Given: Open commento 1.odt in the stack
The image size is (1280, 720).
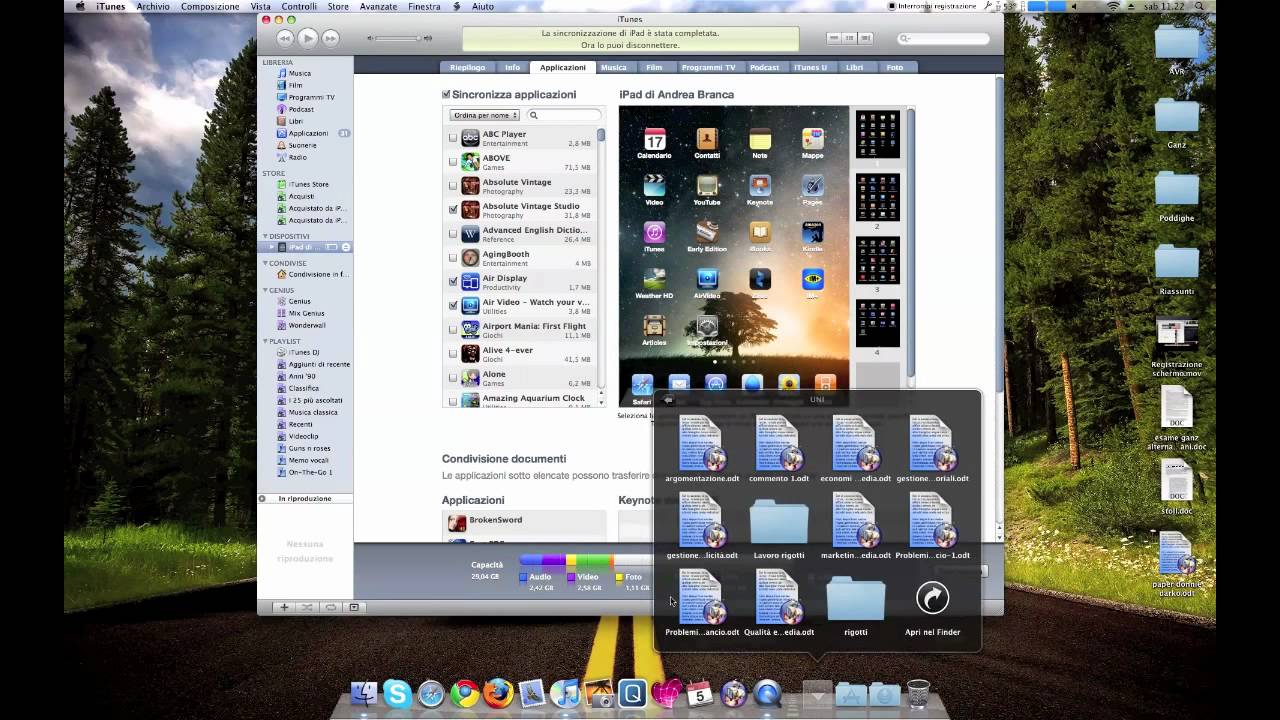Looking at the screenshot, I should 779,449.
